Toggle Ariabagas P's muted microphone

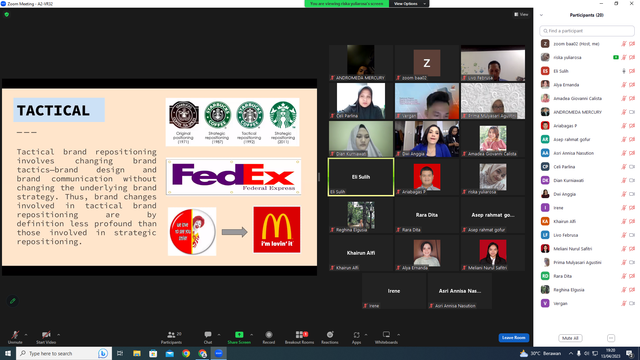click(x=624, y=126)
